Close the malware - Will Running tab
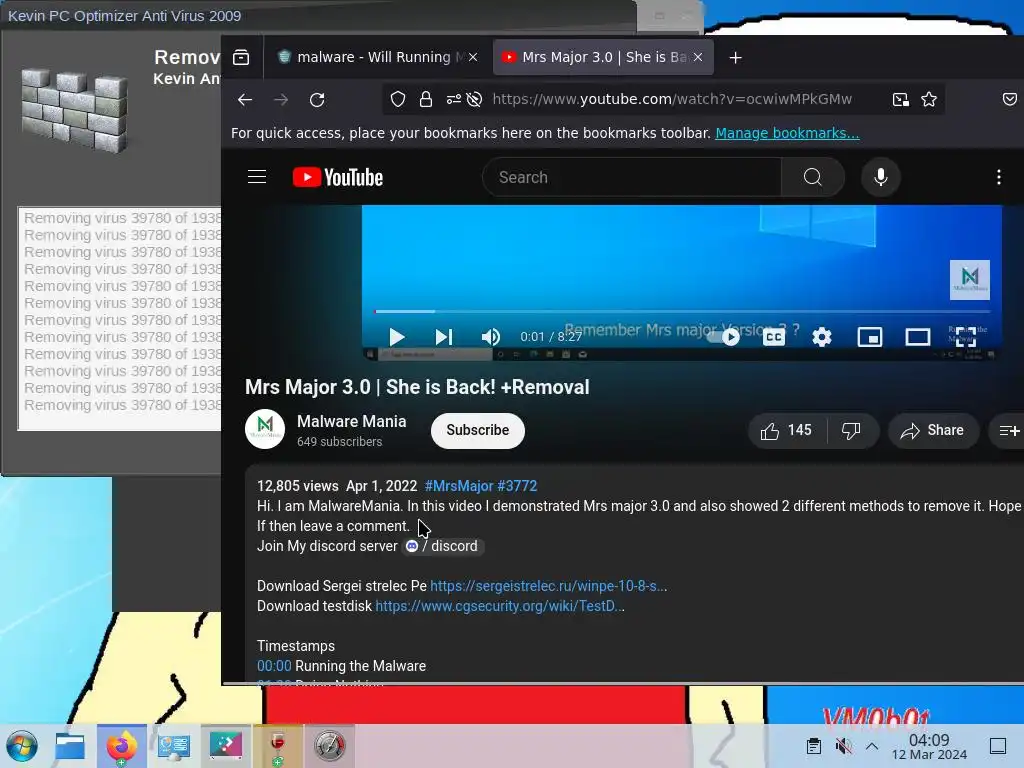 pyautogui.click(x=473, y=57)
